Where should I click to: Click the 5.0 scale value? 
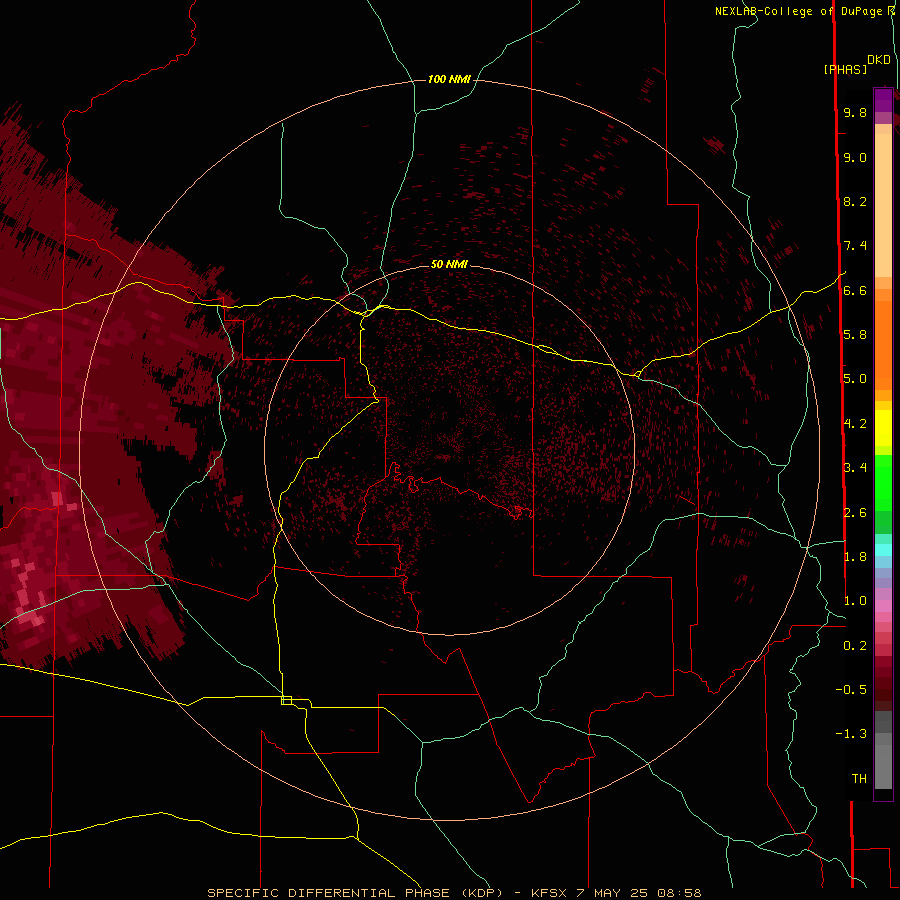click(x=855, y=379)
